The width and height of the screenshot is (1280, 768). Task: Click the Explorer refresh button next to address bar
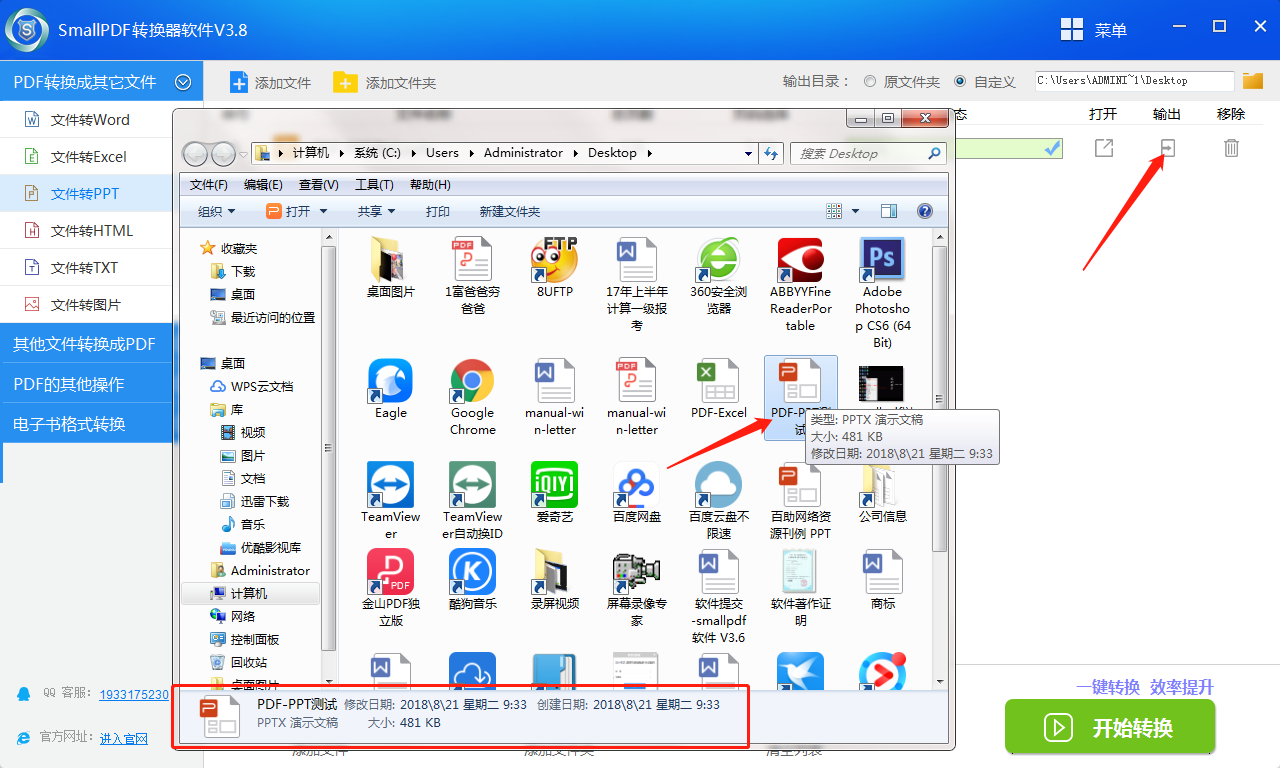click(x=771, y=153)
